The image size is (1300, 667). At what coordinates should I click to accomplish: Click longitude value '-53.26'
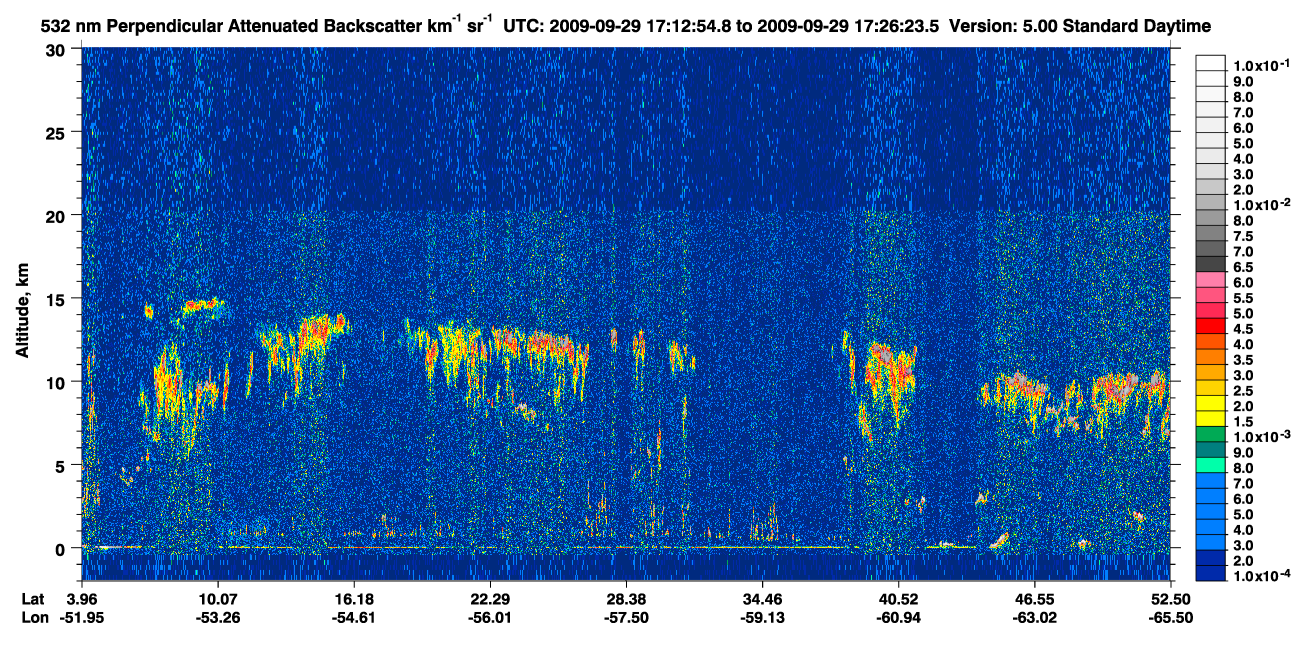(x=217, y=617)
